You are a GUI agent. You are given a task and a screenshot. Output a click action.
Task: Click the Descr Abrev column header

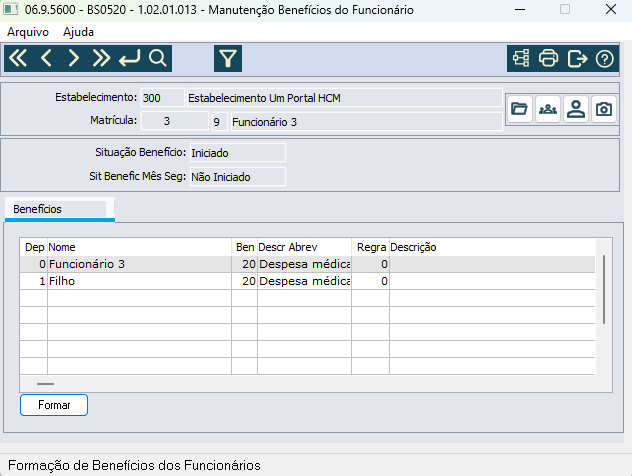coord(304,247)
